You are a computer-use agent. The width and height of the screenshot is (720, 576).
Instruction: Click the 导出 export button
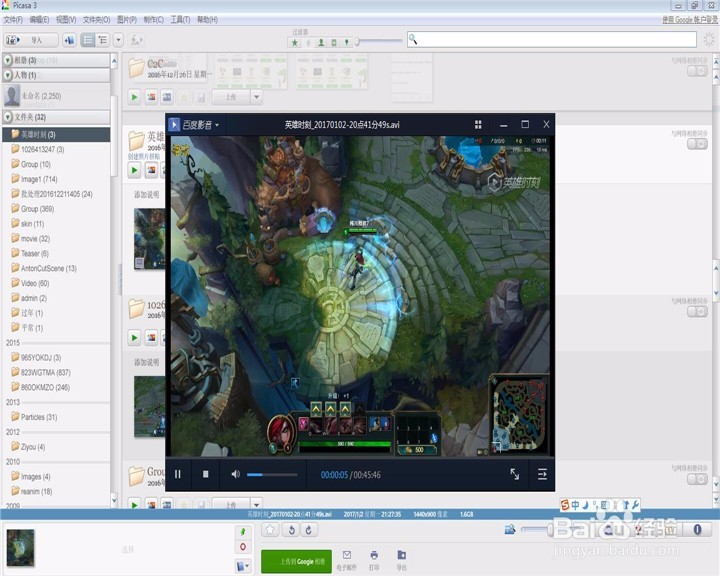pos(401,560)
